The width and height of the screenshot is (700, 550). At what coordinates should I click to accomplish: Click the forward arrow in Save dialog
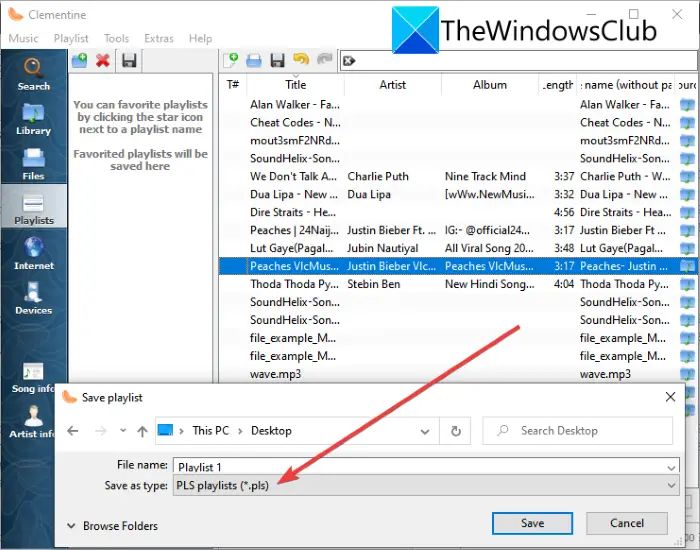[x=101, y=431]
